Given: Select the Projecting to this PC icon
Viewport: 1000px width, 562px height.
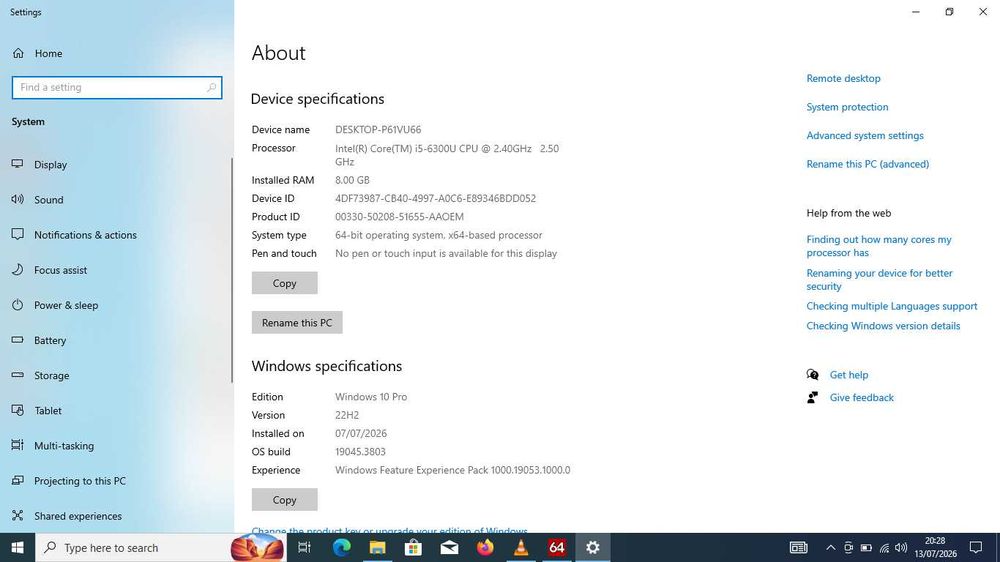Looking at the screenshot, I should (18, 480).
